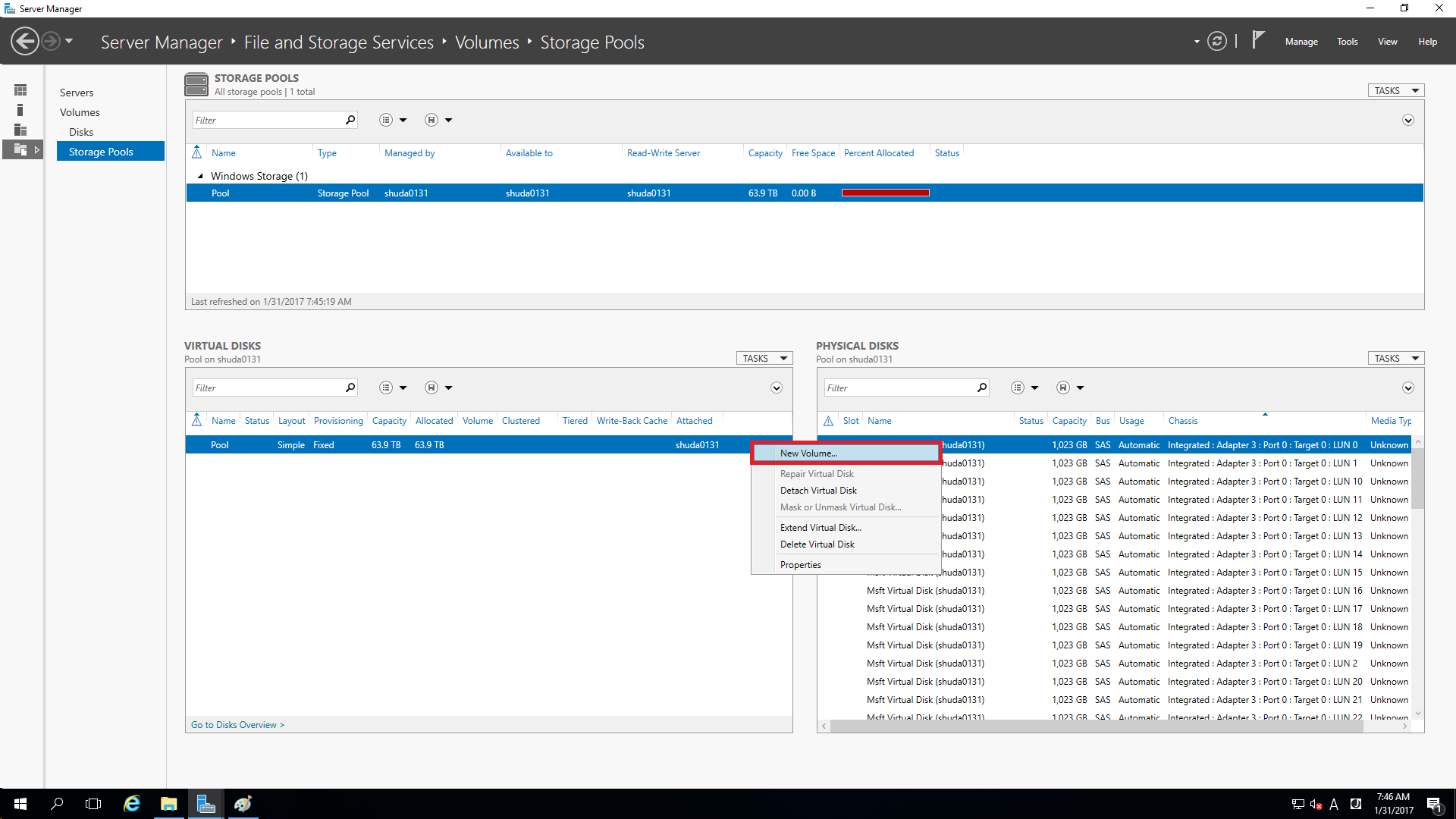Open the Help menu
Screen dimensions: 1456x819
click(x=1427, y=42)
